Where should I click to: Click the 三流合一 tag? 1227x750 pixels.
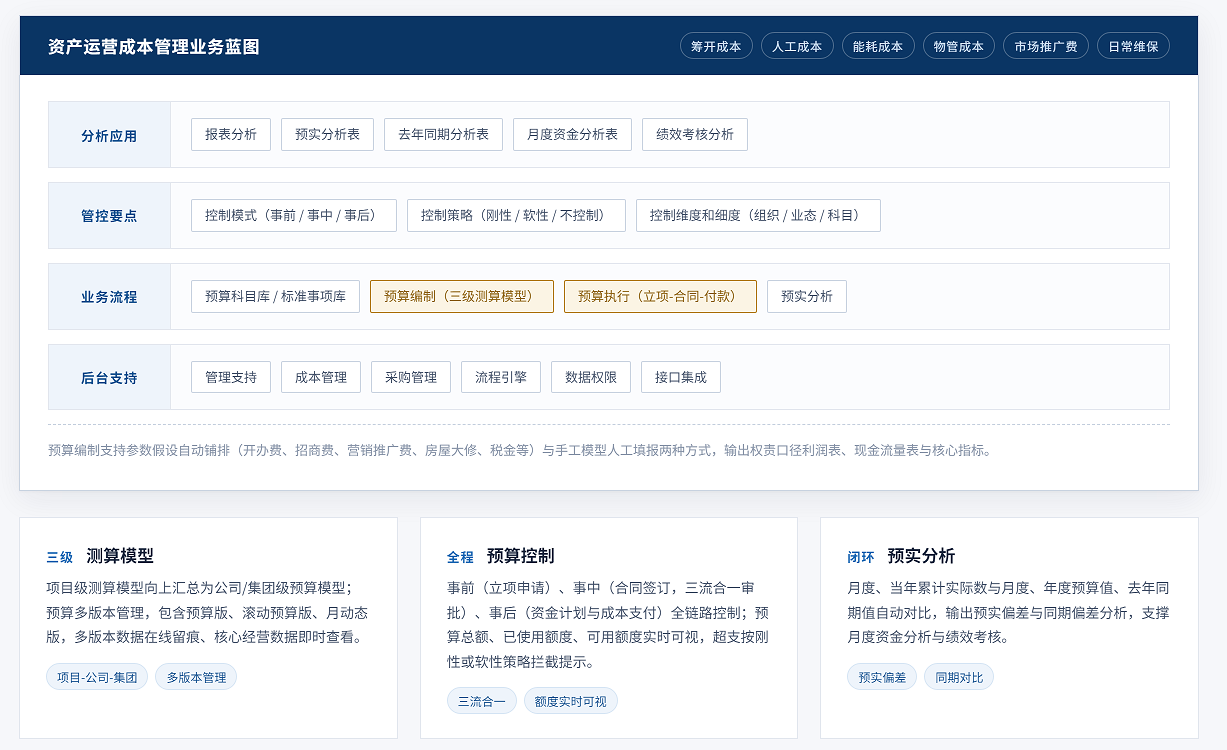[x=482, y=701]
